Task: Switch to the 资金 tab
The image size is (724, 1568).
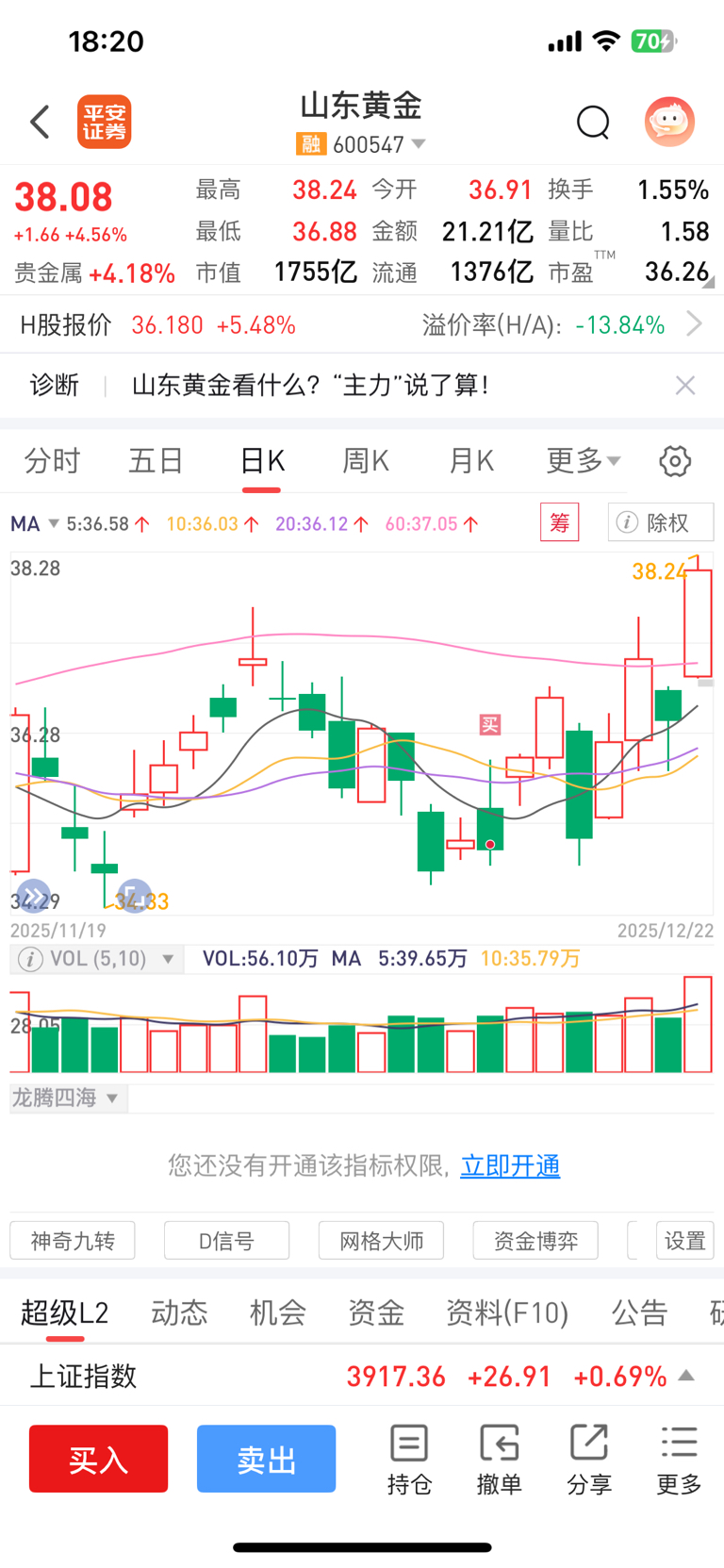Action: point(376,1312)
